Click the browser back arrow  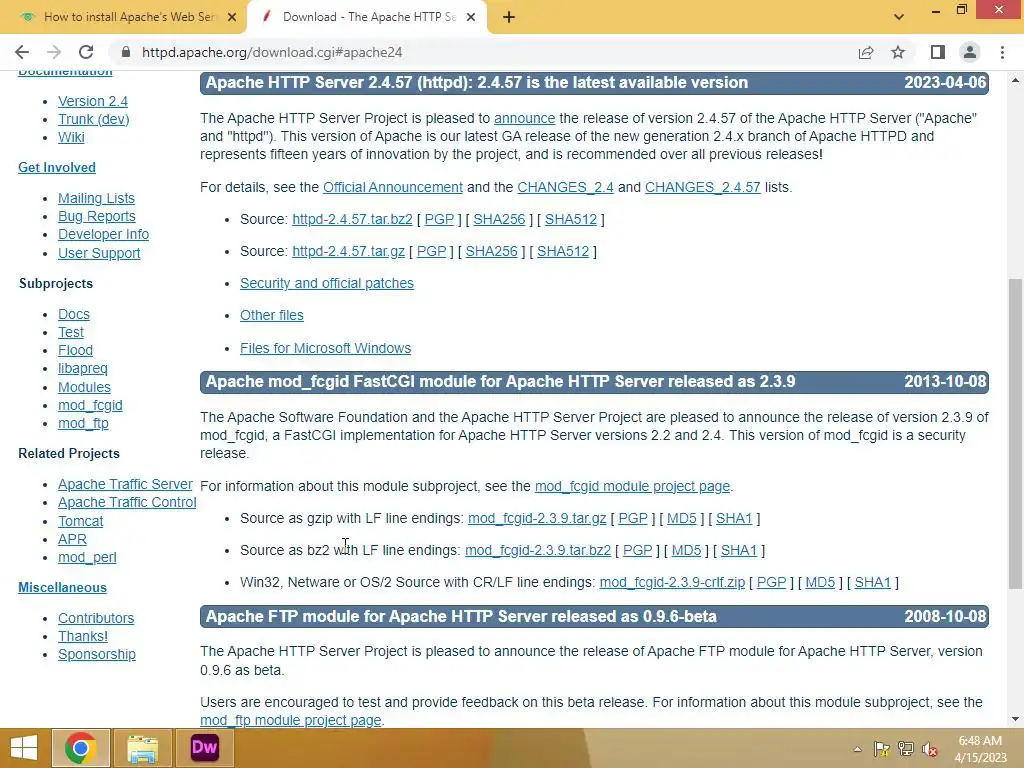tap(22, 52)
